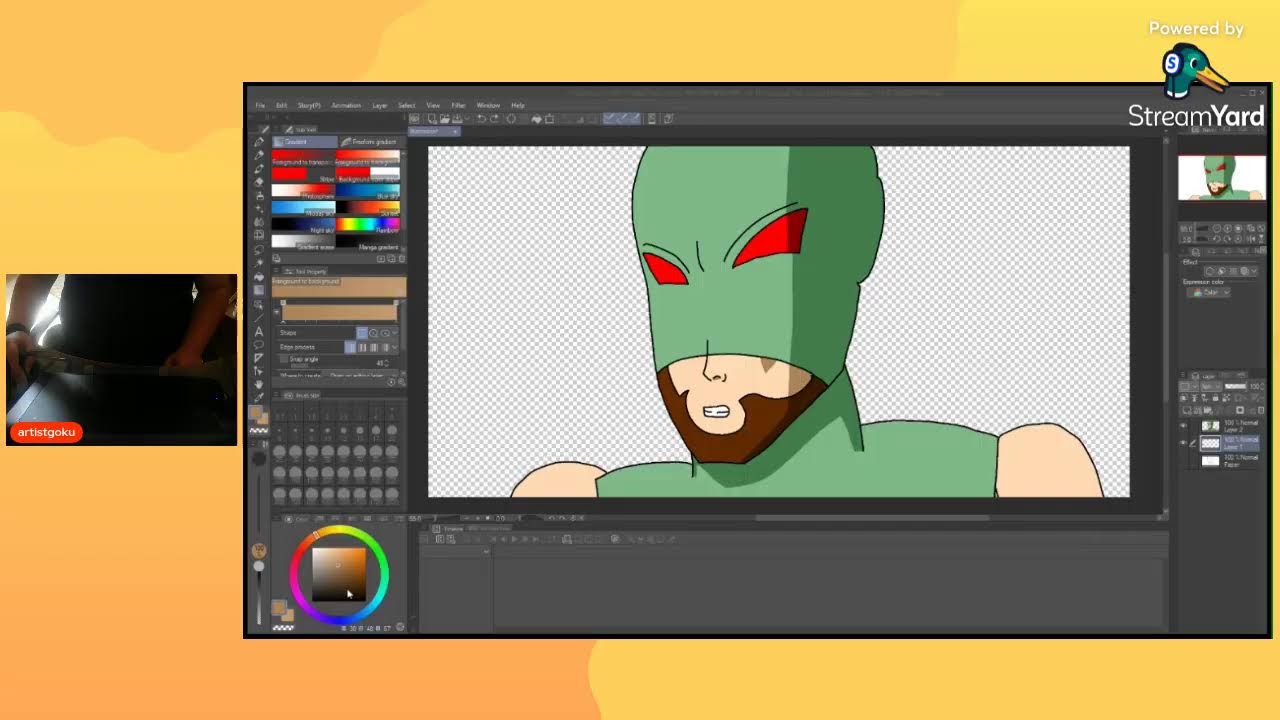Select the Fill bucket tool
1280x720 pixels.
[259, 277]
